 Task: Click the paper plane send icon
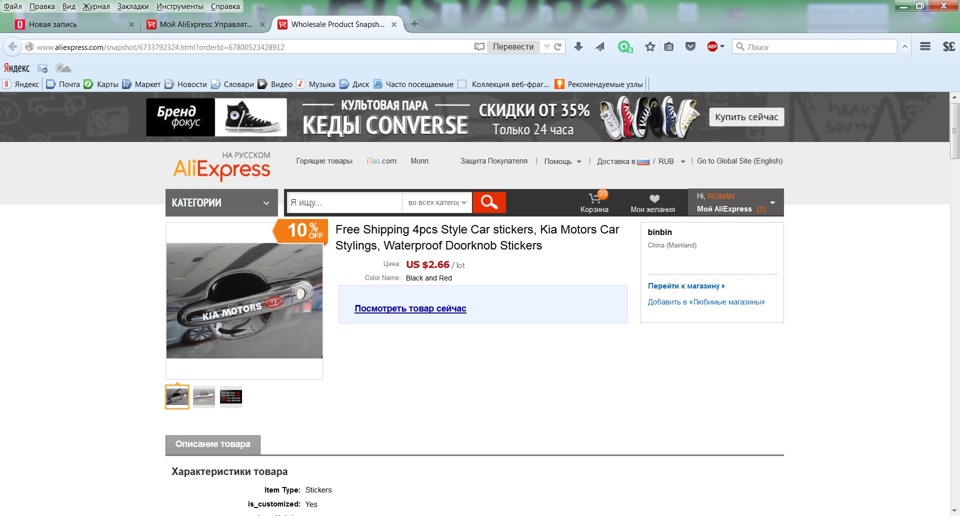[x=600, y=47]
